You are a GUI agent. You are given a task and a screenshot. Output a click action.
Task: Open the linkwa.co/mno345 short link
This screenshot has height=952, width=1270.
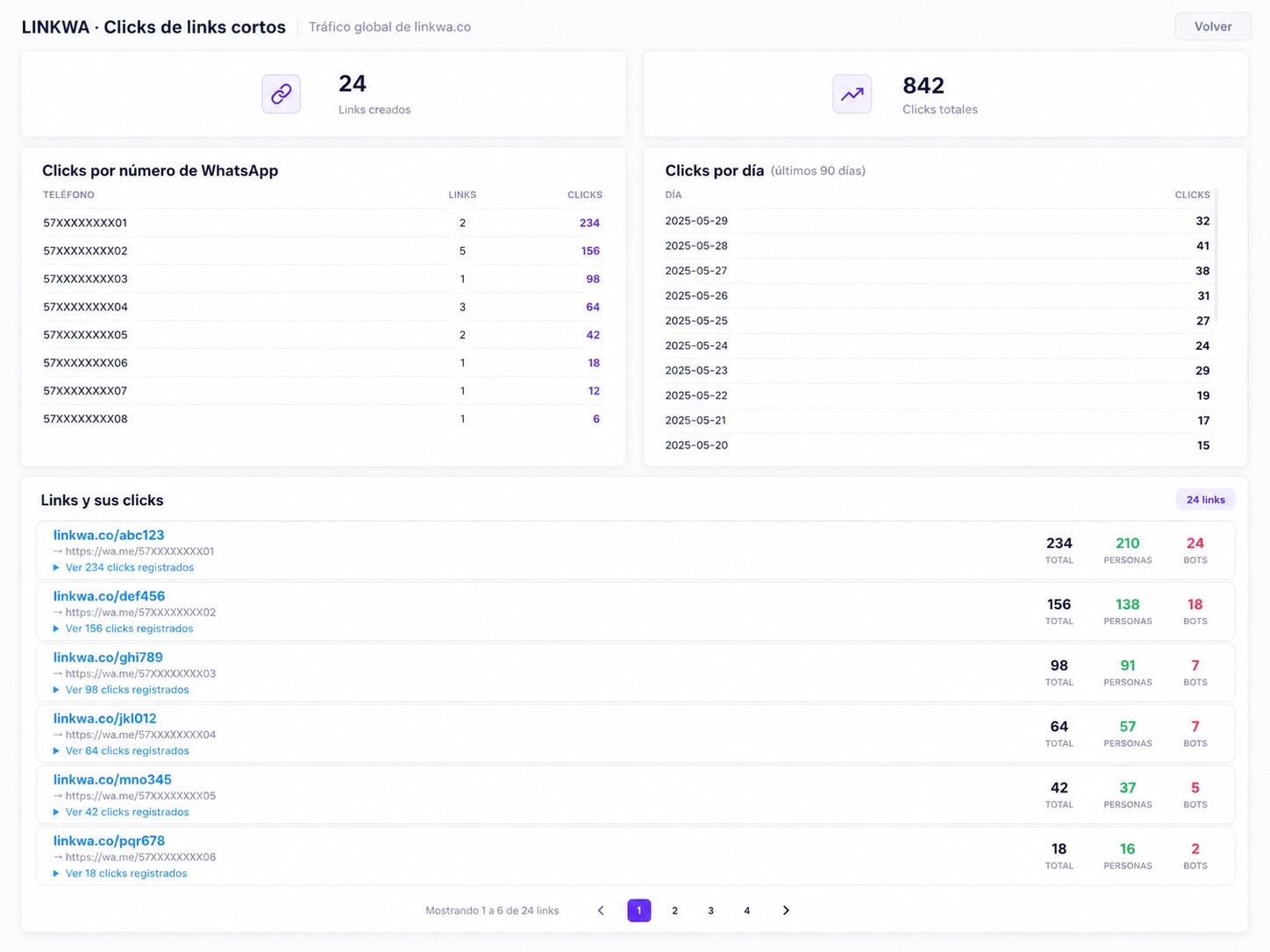[112, 779]
